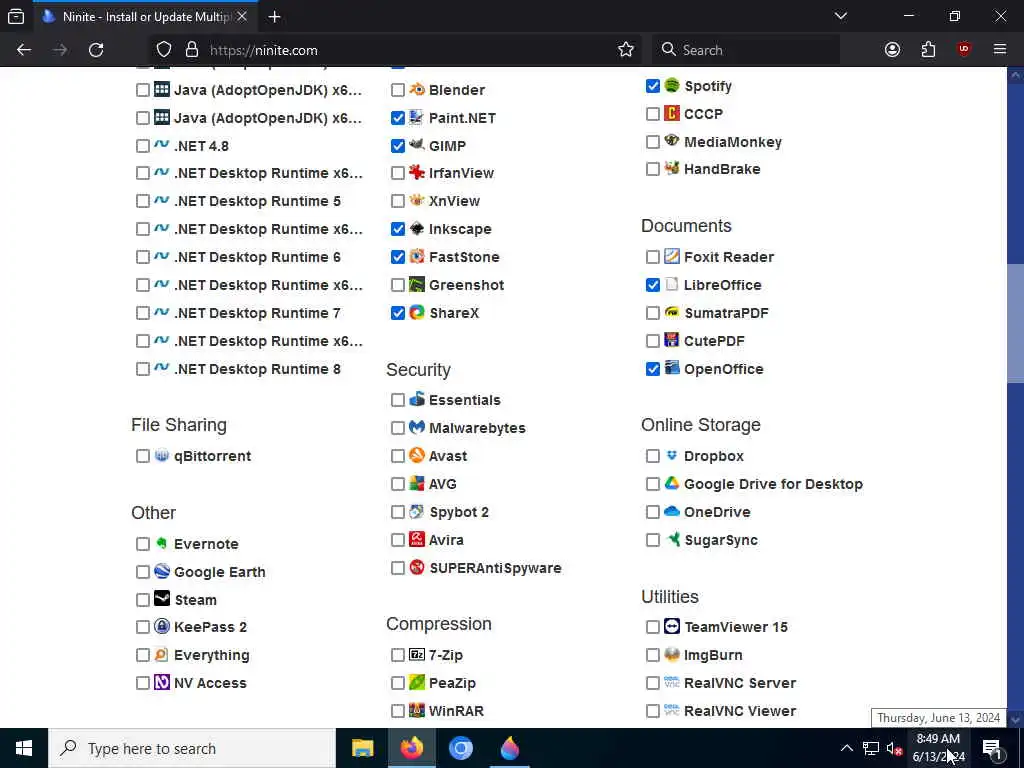Check the SumatraPDF checkbox

[652, 313]
